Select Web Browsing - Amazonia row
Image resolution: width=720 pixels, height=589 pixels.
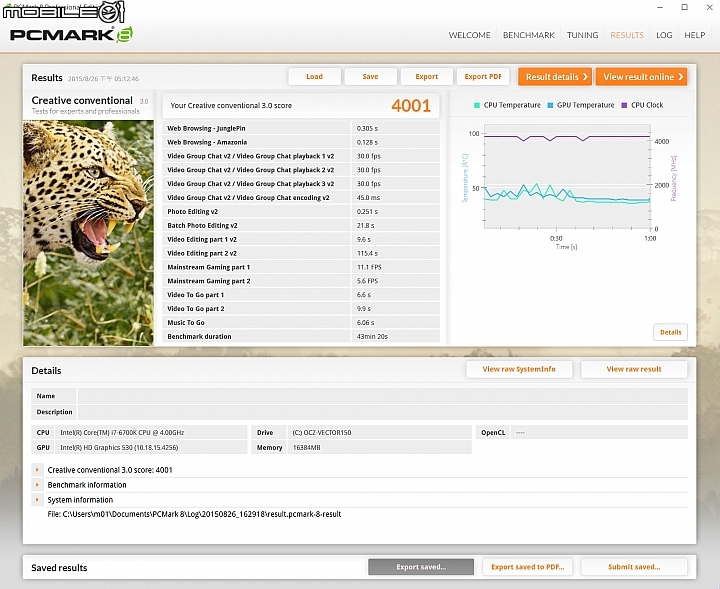pyautogui.click(x=301, y=142)
